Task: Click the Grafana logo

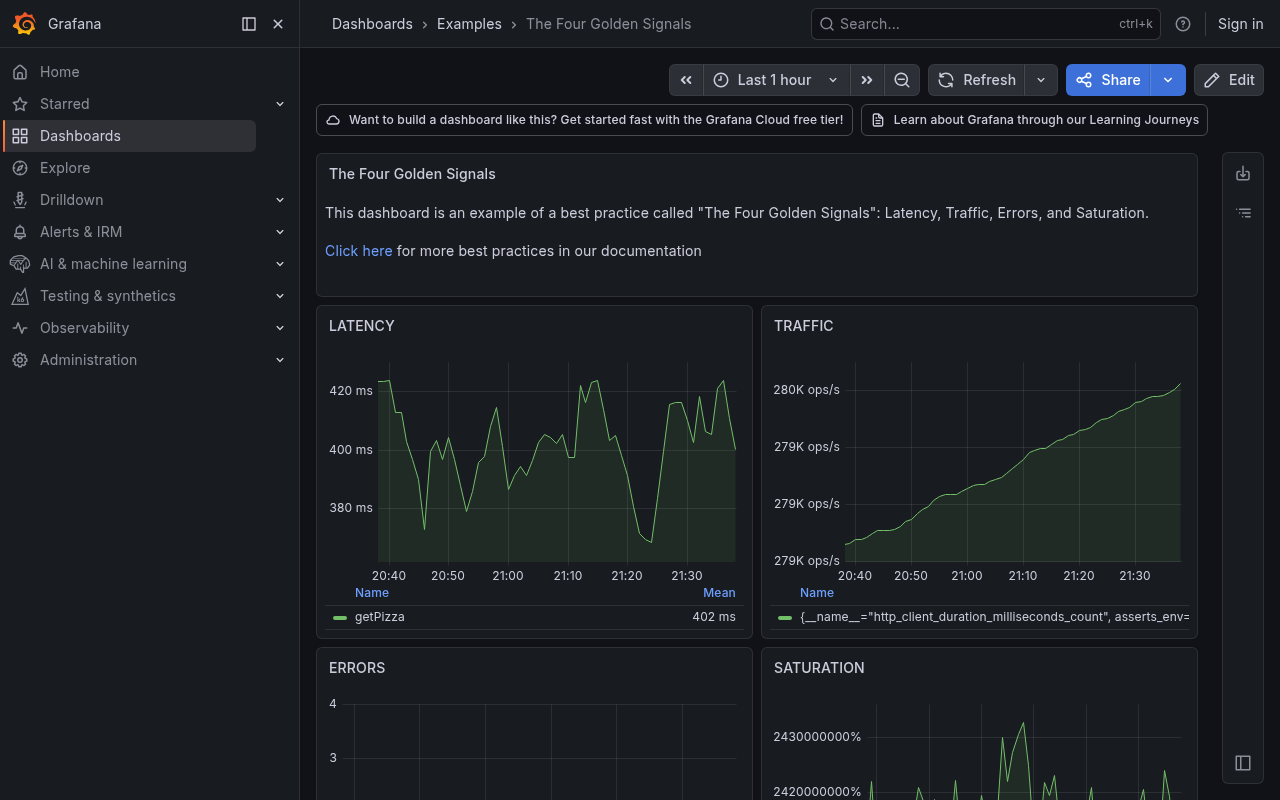Action: (x=24, y=23)
